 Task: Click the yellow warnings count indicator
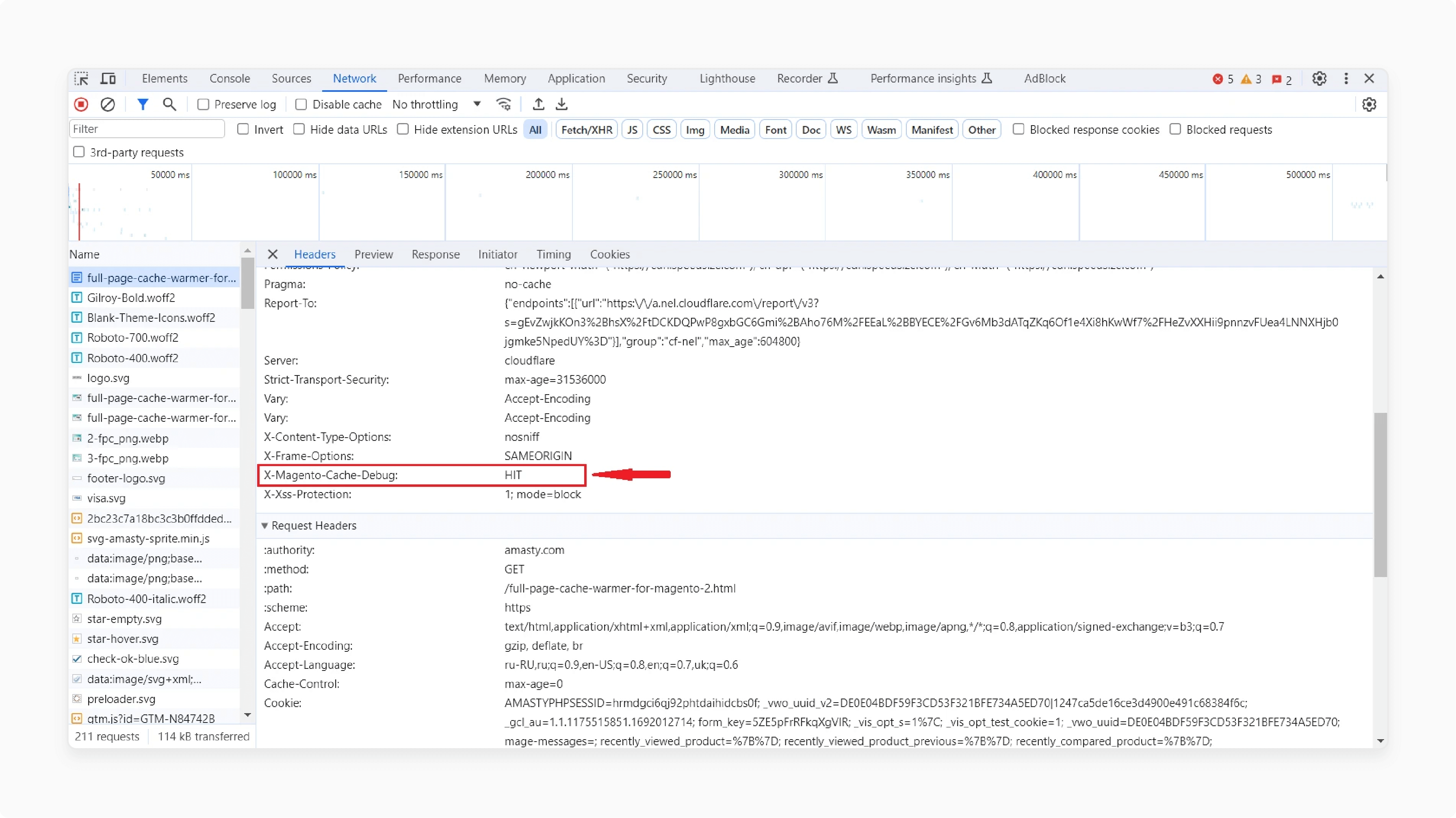pyautogui.click(x=1251, y=79)
